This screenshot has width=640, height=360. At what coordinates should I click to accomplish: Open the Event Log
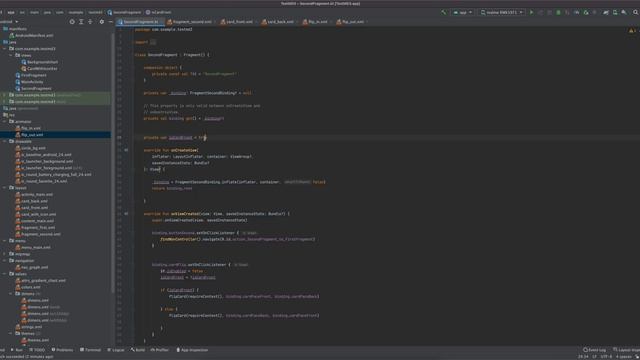point(595,350)
